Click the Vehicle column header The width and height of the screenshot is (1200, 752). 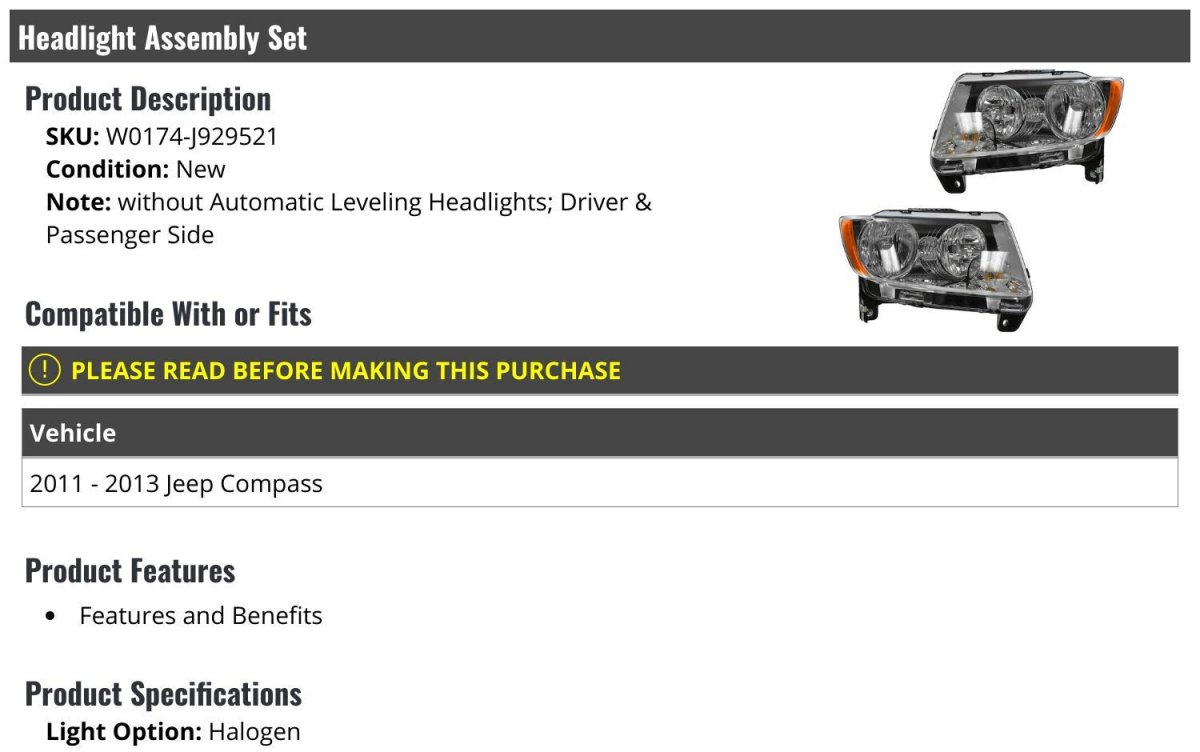[x=73, y=433]
